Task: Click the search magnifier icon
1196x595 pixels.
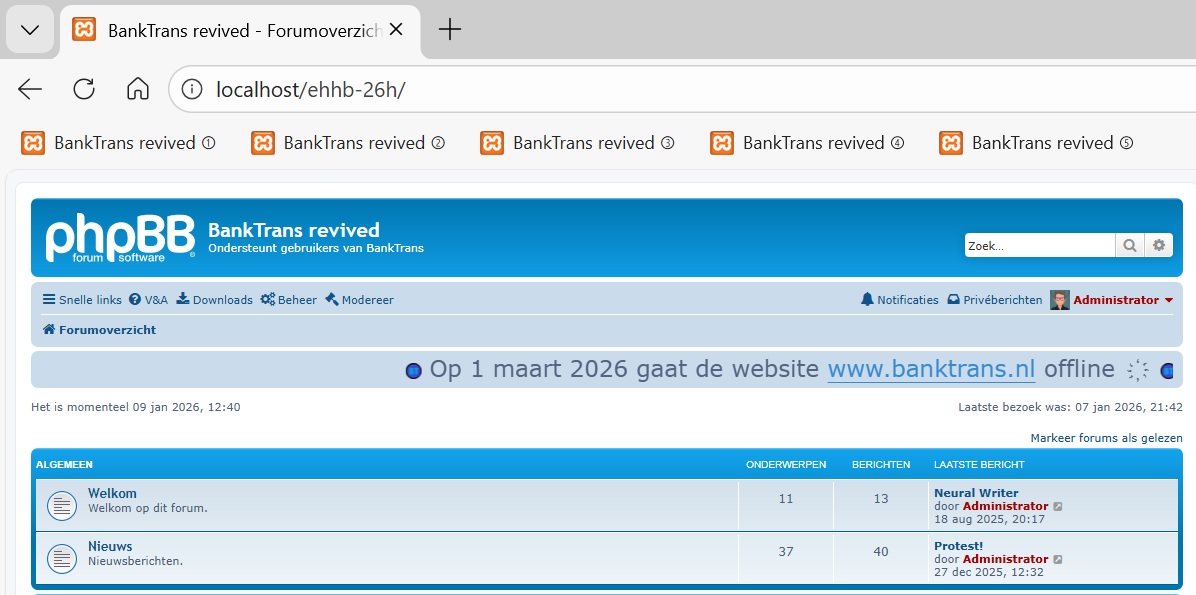Action: coord(1129,245)
